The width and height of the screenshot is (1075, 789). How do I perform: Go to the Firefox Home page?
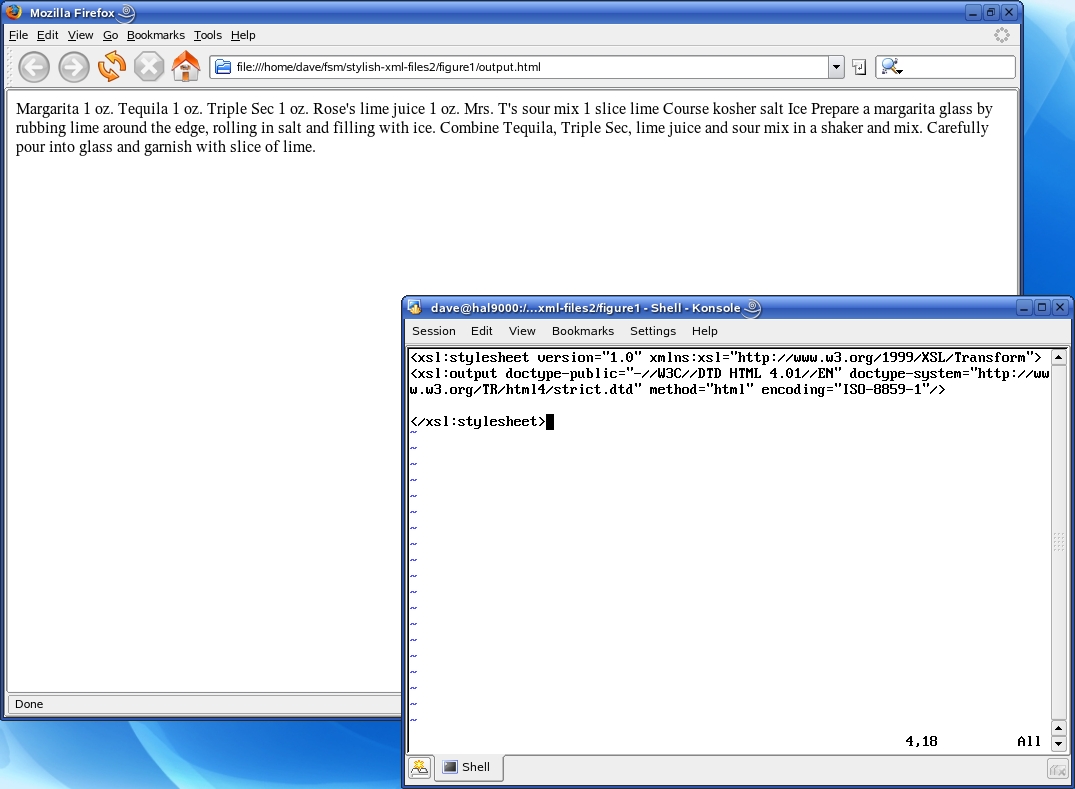[186, 66]
